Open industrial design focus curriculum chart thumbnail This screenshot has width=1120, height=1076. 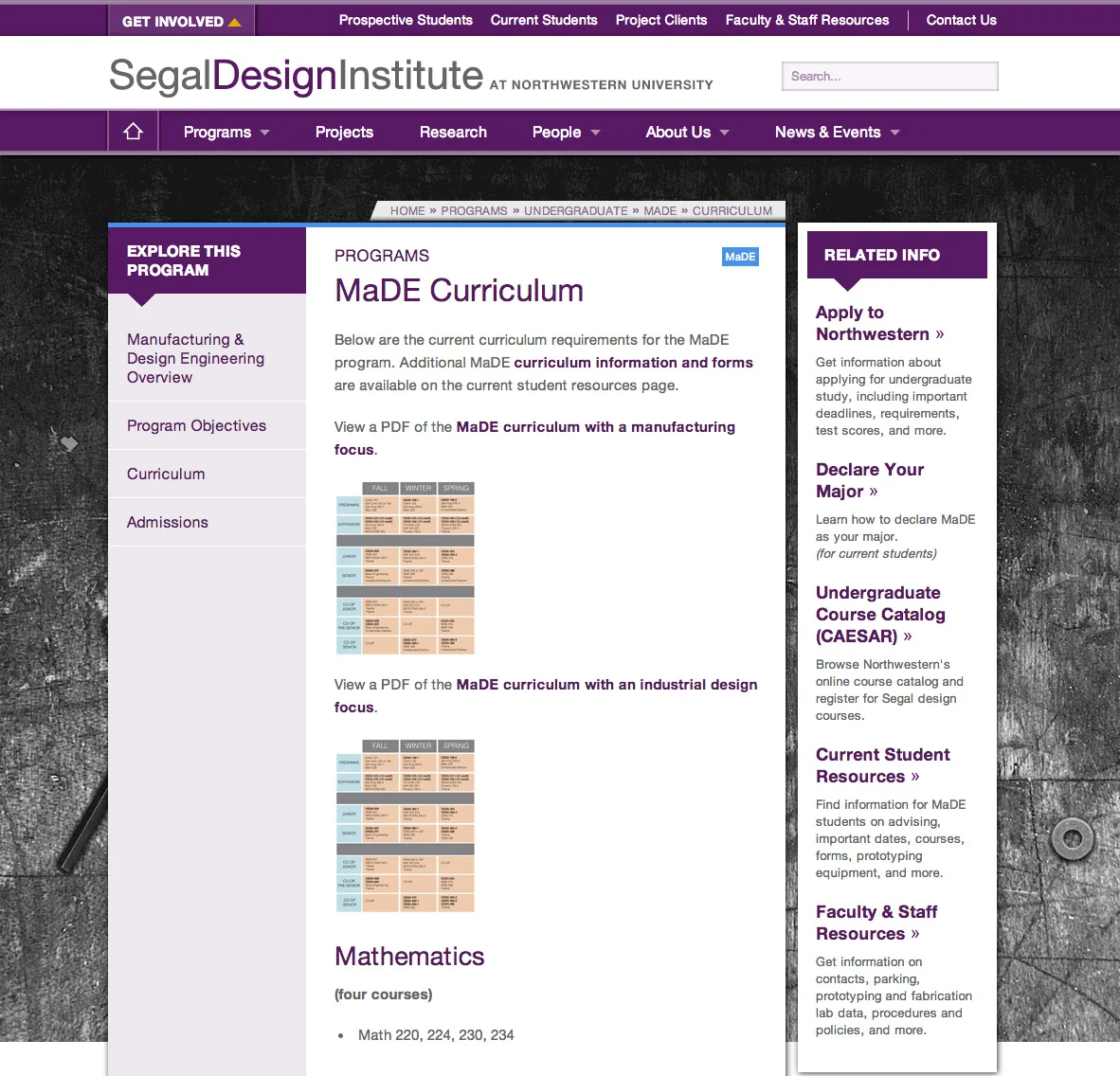(x=405, y=826)
